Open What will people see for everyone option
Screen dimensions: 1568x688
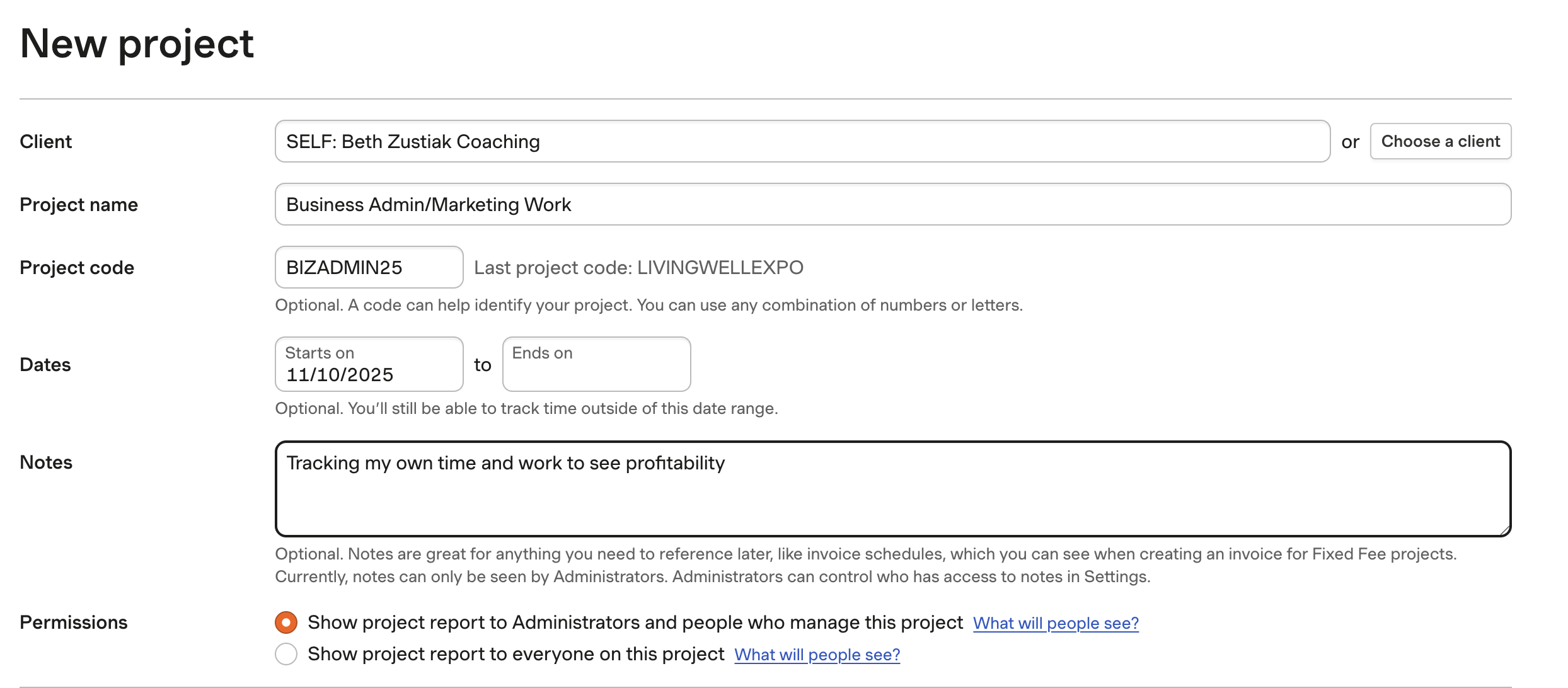[x=817, y=655]
